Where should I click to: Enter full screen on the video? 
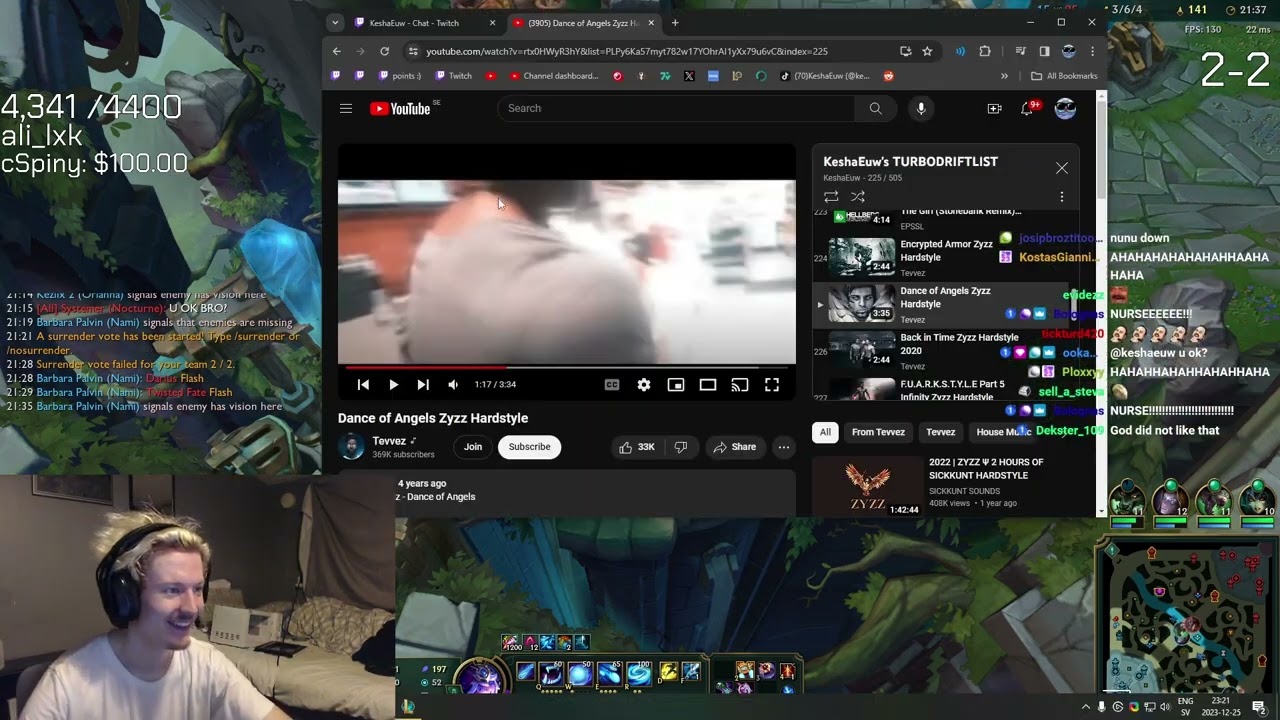[x=772, y=385]
